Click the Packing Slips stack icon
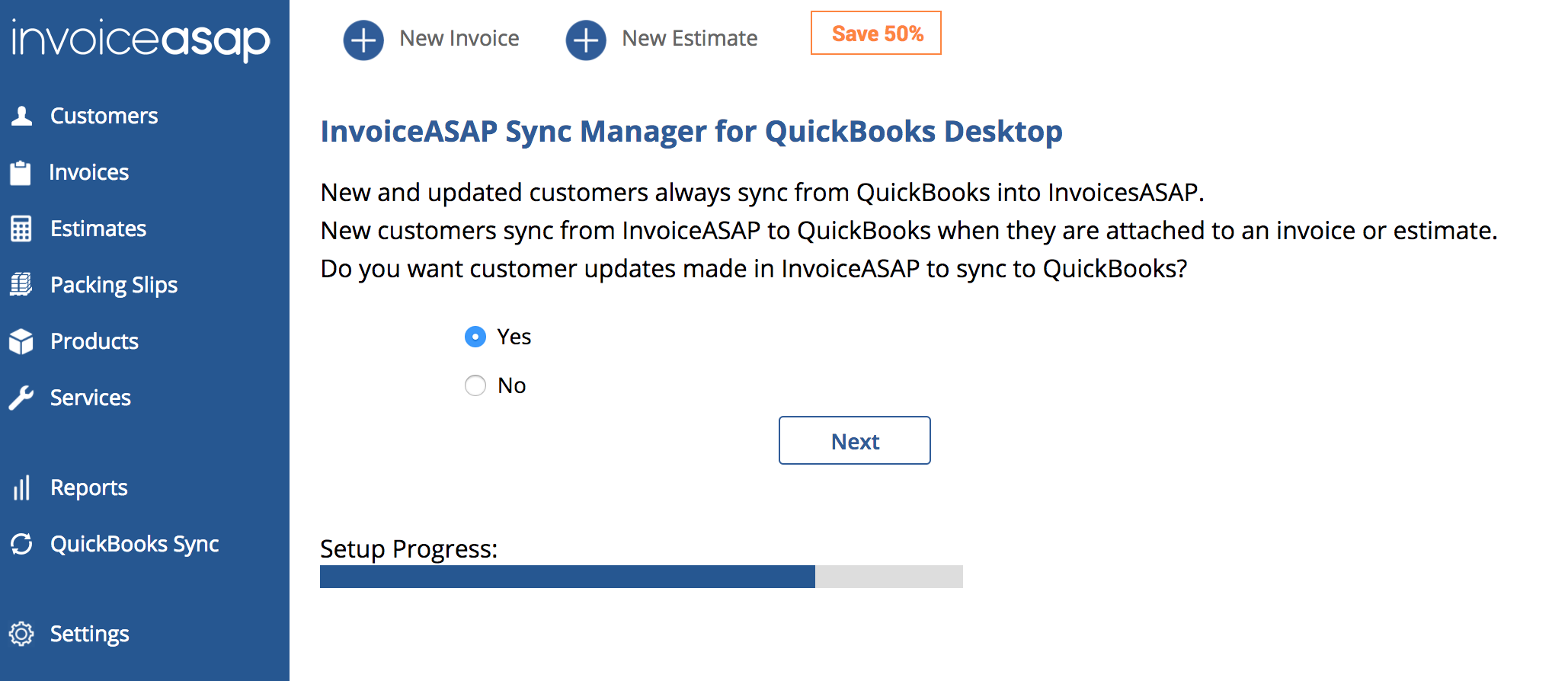Screen dimensions: 1568x681 point(21,285)
